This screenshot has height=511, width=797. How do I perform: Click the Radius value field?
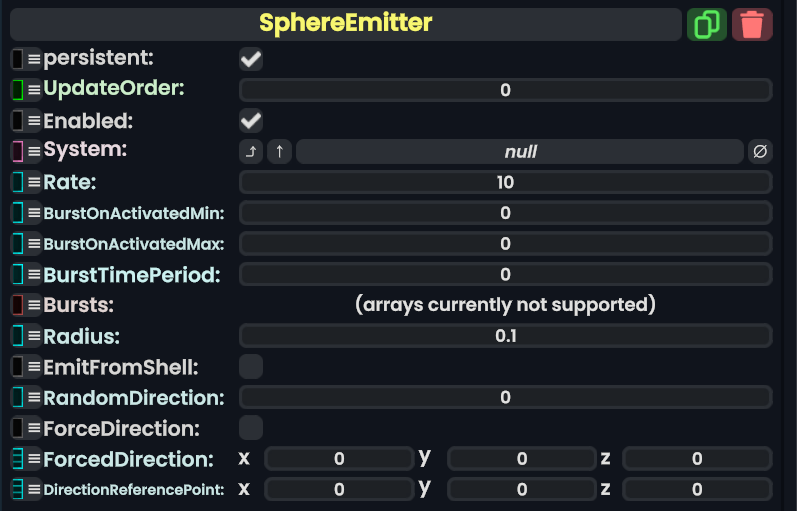point(505,336)
